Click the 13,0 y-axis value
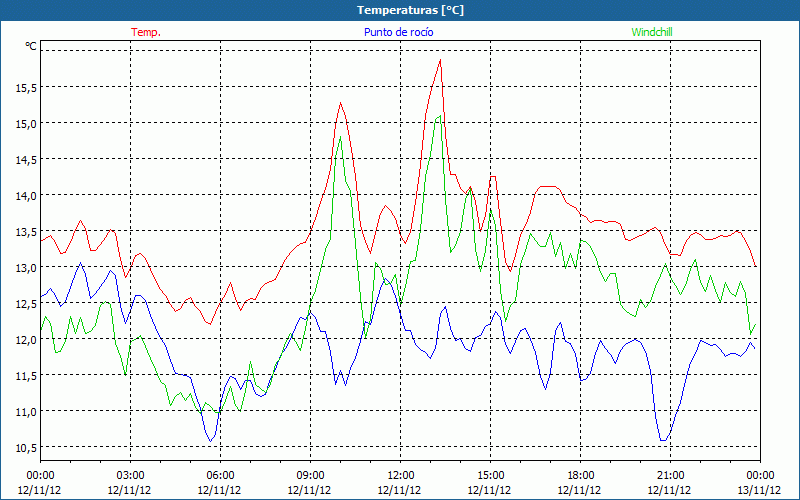The height and width of the screenshot is (500, 800). [26, 267]
